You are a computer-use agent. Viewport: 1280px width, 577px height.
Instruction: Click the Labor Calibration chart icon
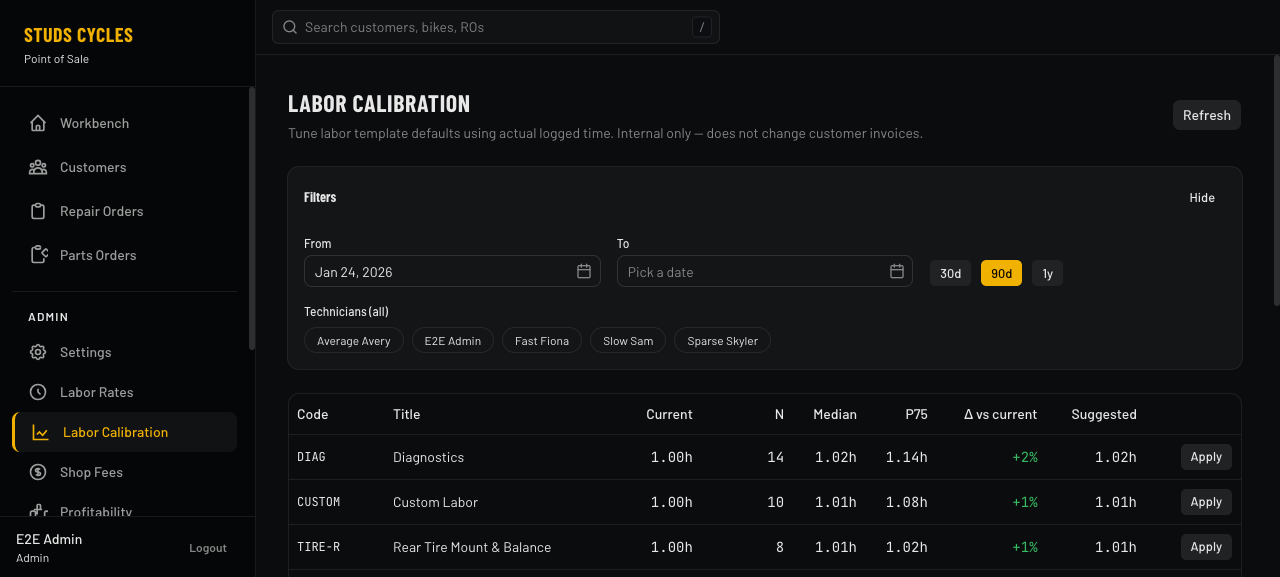(x=41, y=432)
